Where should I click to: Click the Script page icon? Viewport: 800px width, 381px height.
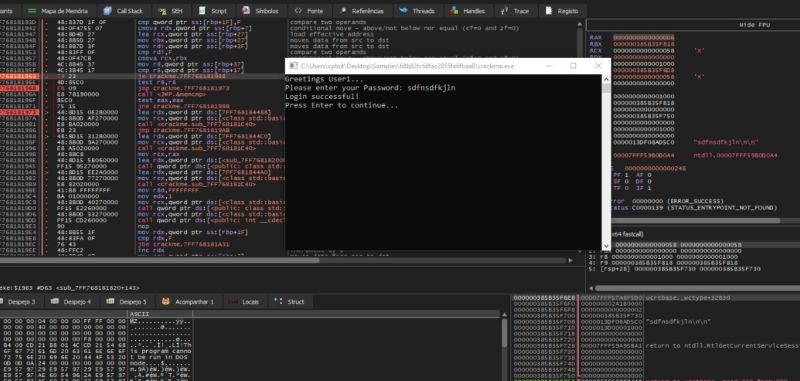[203, 11]
